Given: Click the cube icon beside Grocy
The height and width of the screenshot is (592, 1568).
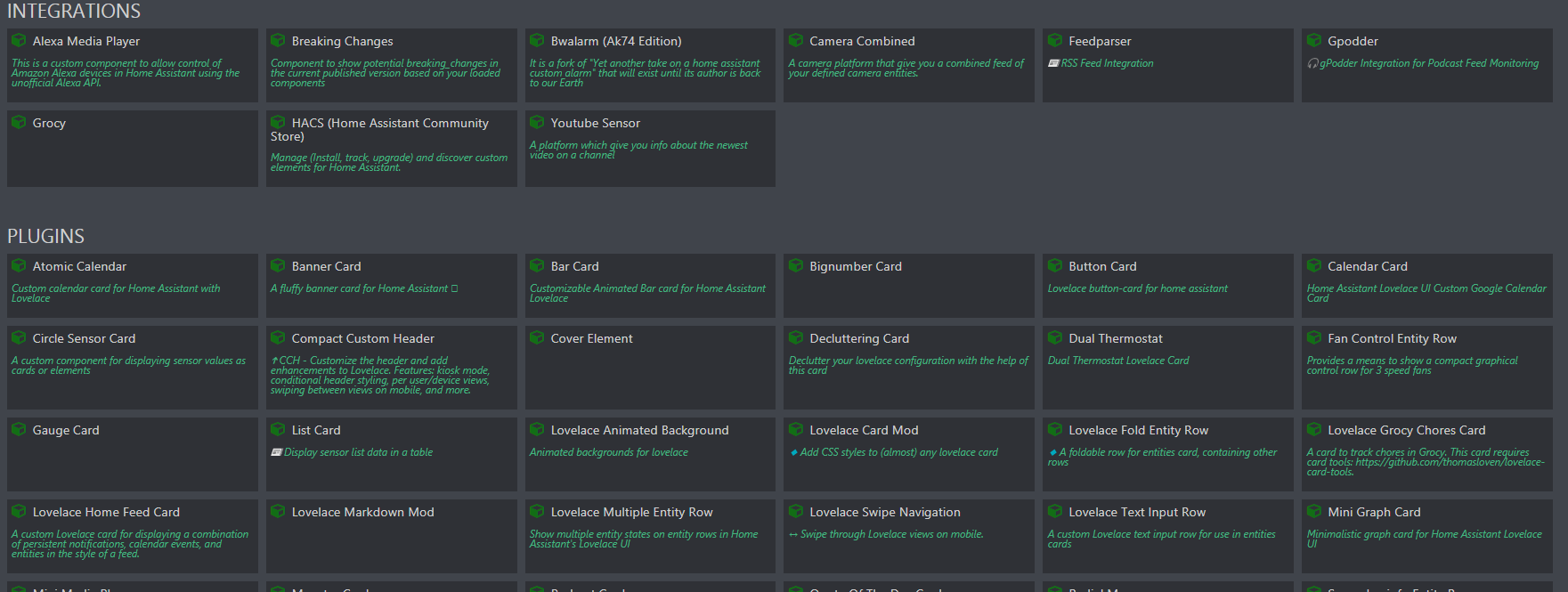Looking at the screenshot, I should [x=19, y=122].
